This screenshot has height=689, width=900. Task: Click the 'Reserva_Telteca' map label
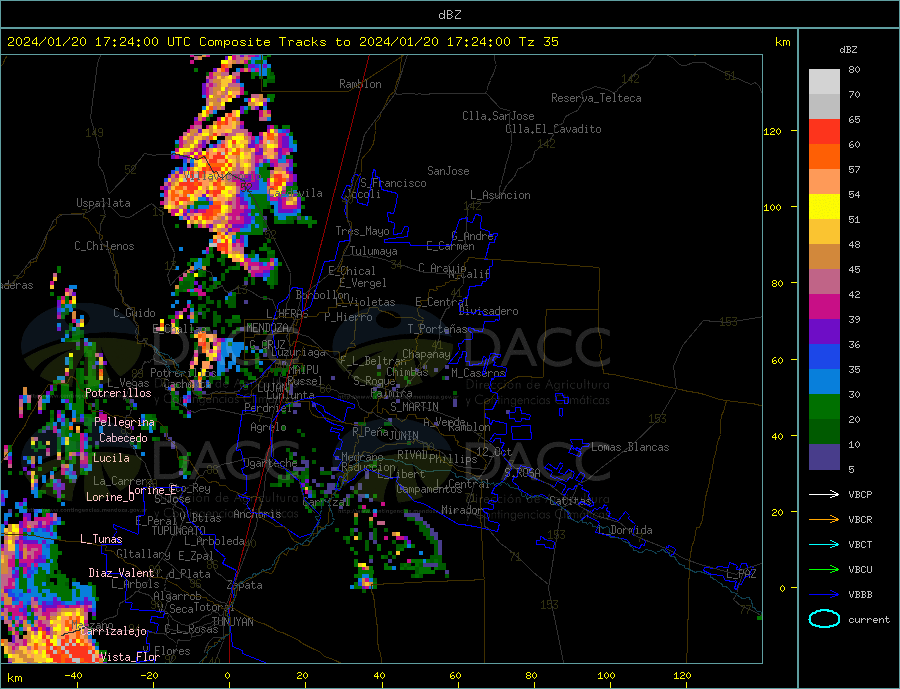tap(596, 98)
